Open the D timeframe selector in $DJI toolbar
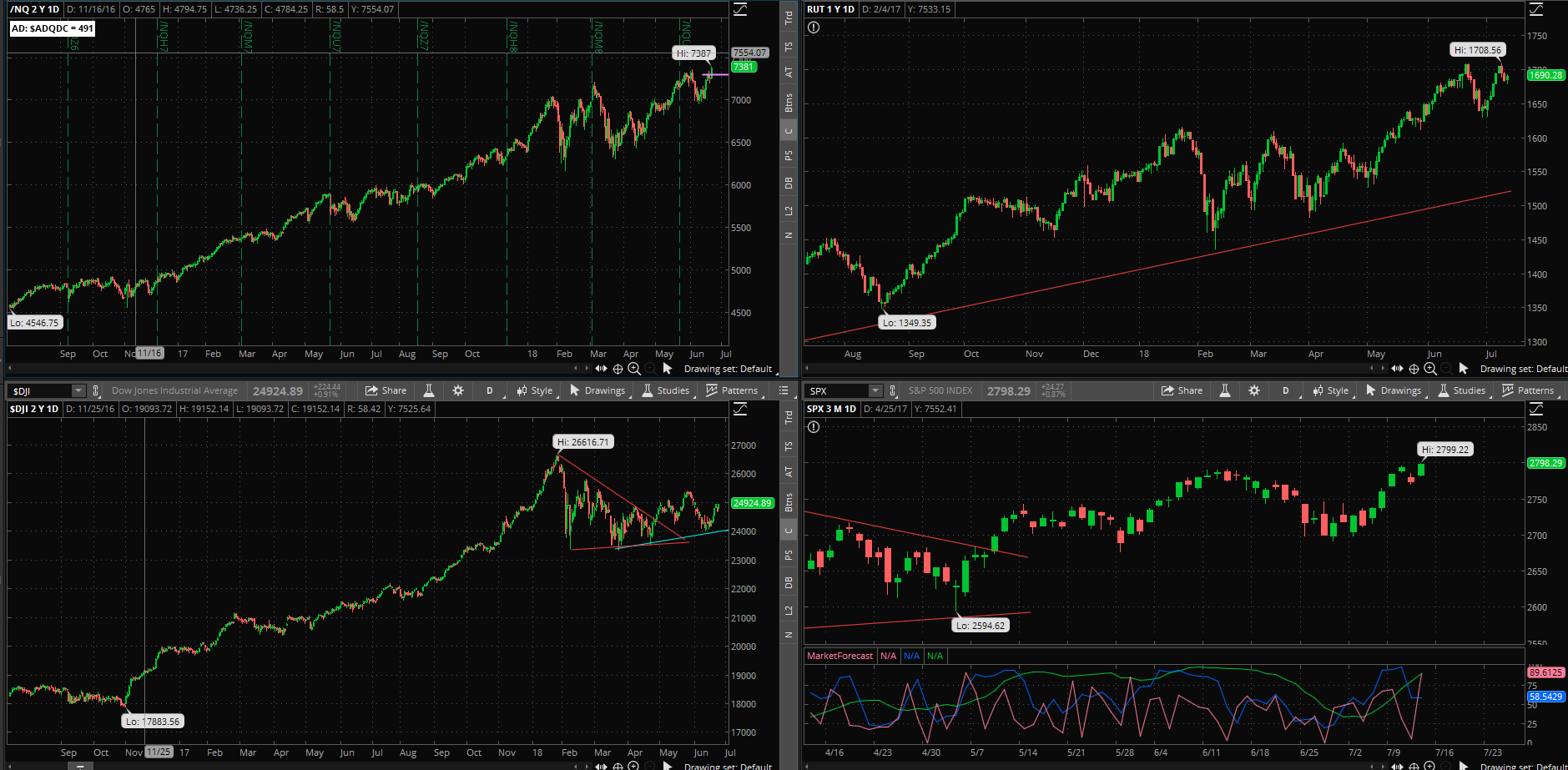Viewport: 1568px width, 770px height. [x=490, y=390]
